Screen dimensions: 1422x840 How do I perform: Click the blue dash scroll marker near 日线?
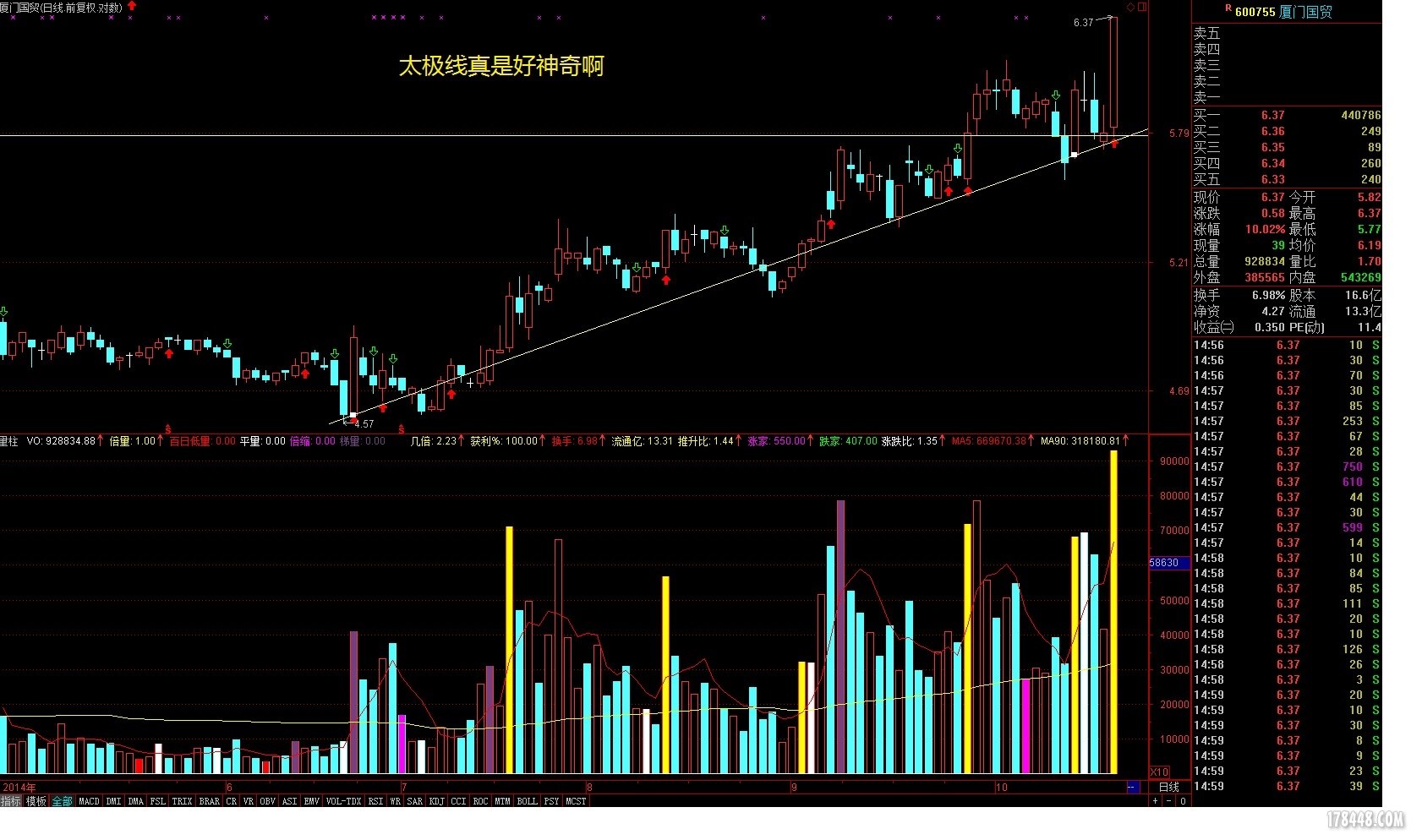click(x=1132, y=787)
